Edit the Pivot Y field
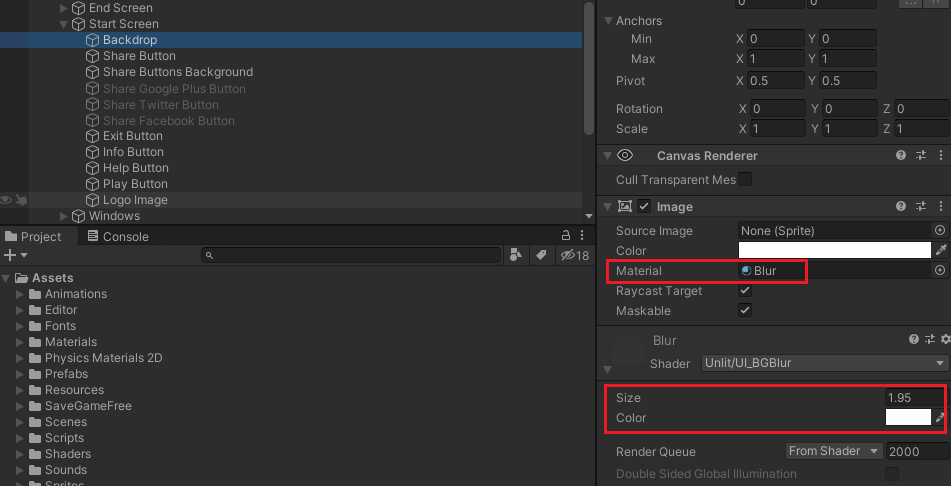The image size is (951, 486). pos(848,81)
